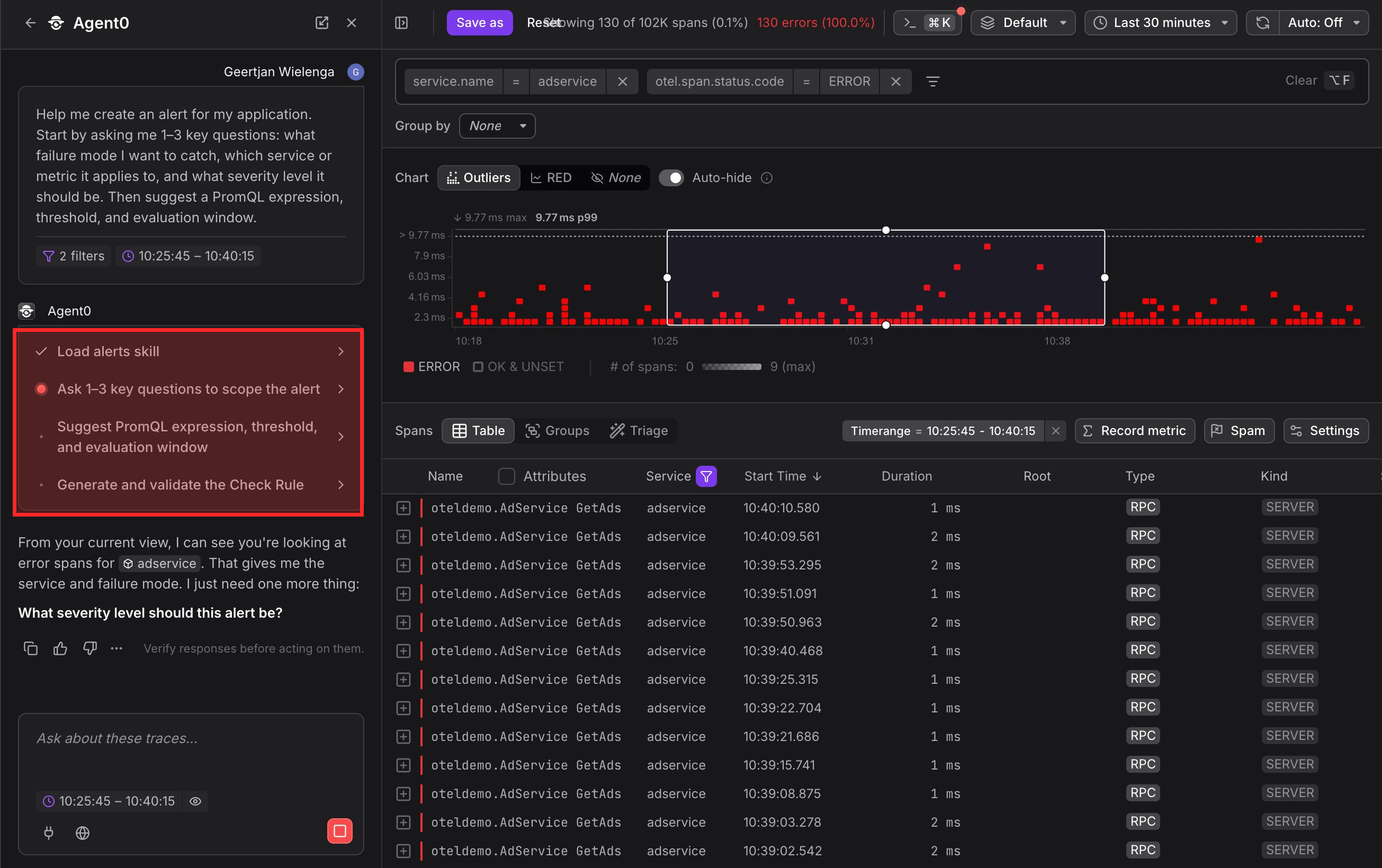Click the number of spans range slider
Viewport: 1382px width, 868px height.
[732, 367]
